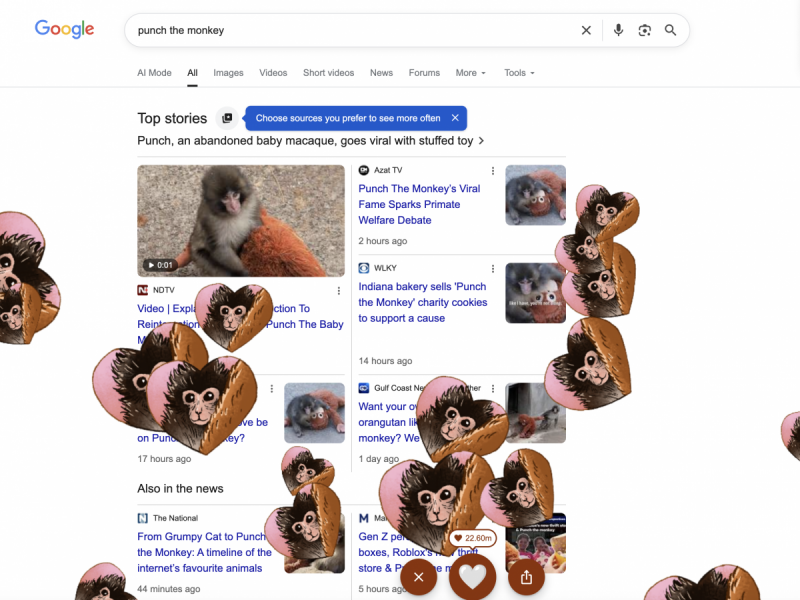Open Punch The Monkey's Viral Fame article
Image resolution: width=800 pixels, height=600 pixels.
[419, 204]
